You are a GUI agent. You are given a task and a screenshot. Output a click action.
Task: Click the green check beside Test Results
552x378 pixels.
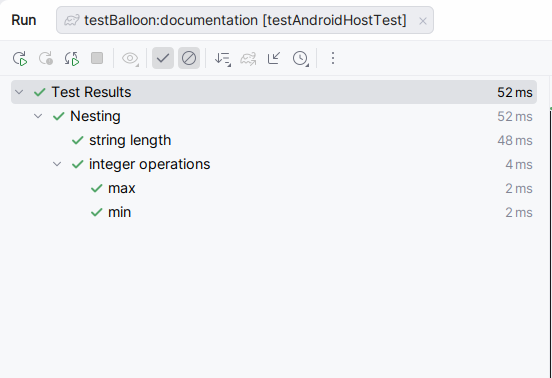click(40, 93)
